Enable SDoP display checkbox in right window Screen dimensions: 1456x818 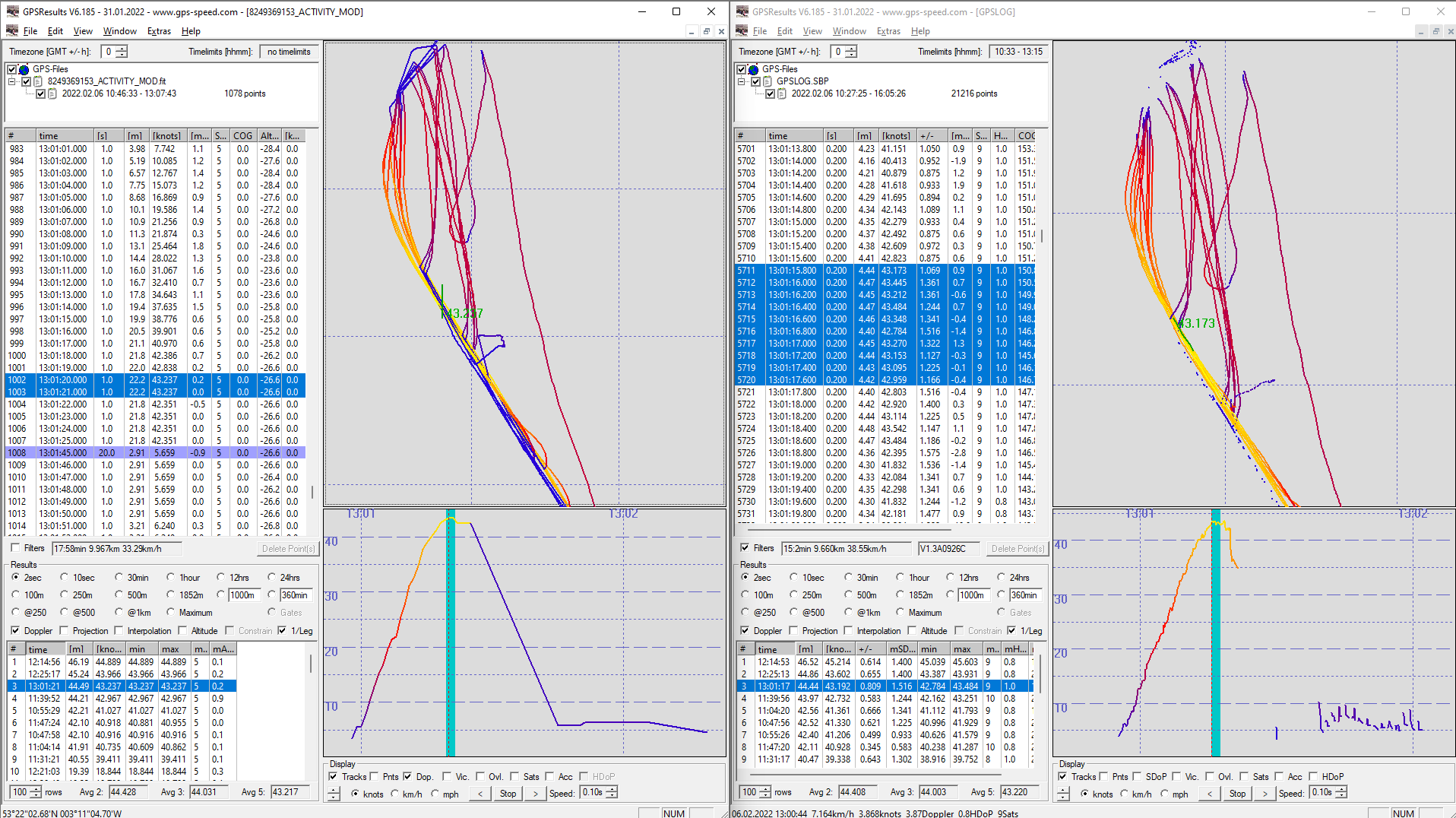click(1137, 776)
